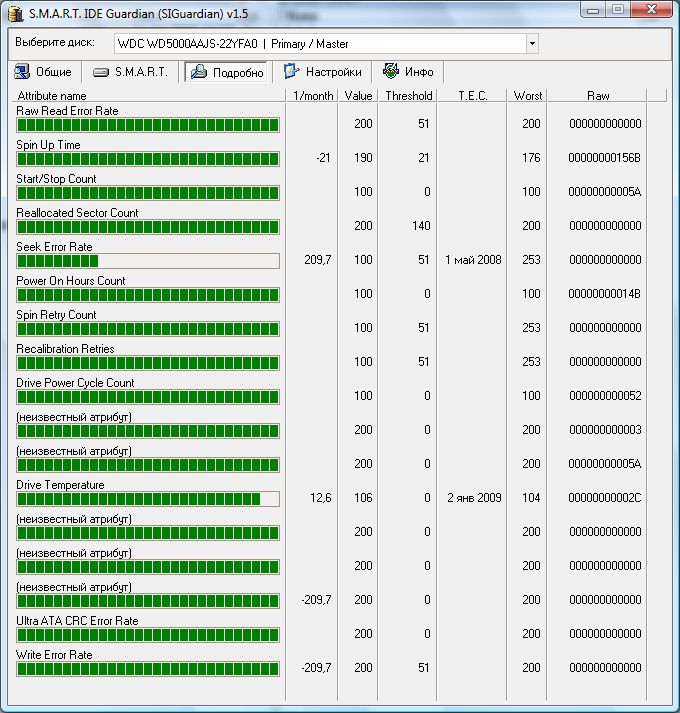Click the Raw column header
This screenshot has height=713, width=680.
pos(597,96)
